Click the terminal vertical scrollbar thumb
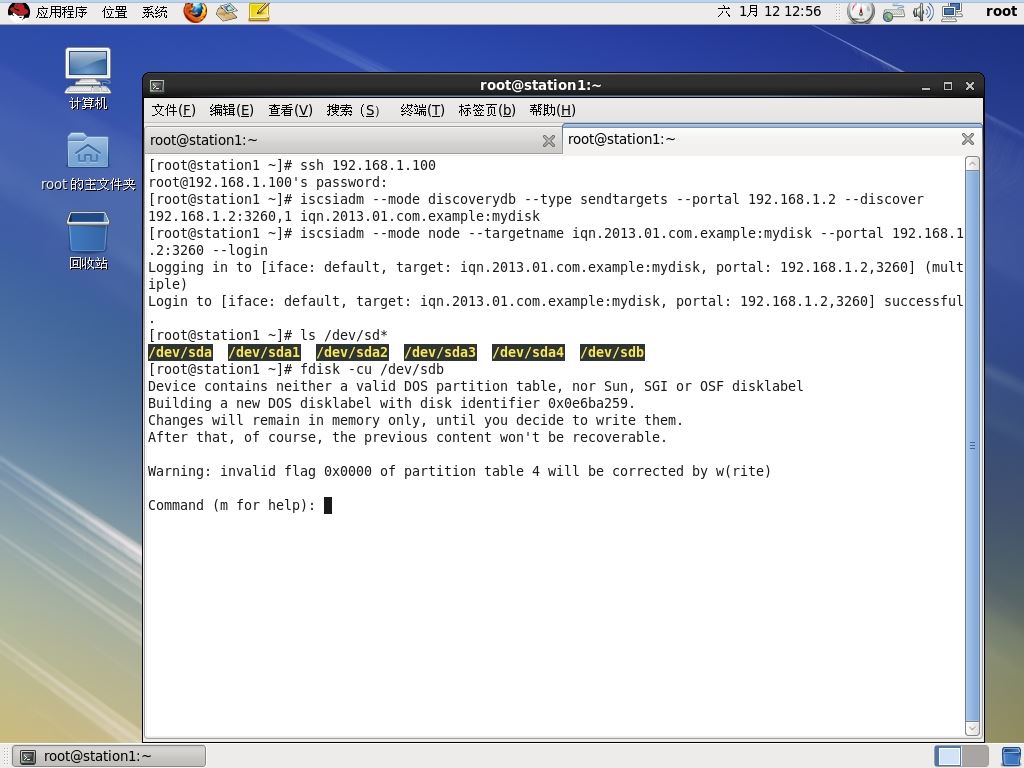The height and width of the screenshot is (768, 1024). pyautogui.click(x=972, y=445)
